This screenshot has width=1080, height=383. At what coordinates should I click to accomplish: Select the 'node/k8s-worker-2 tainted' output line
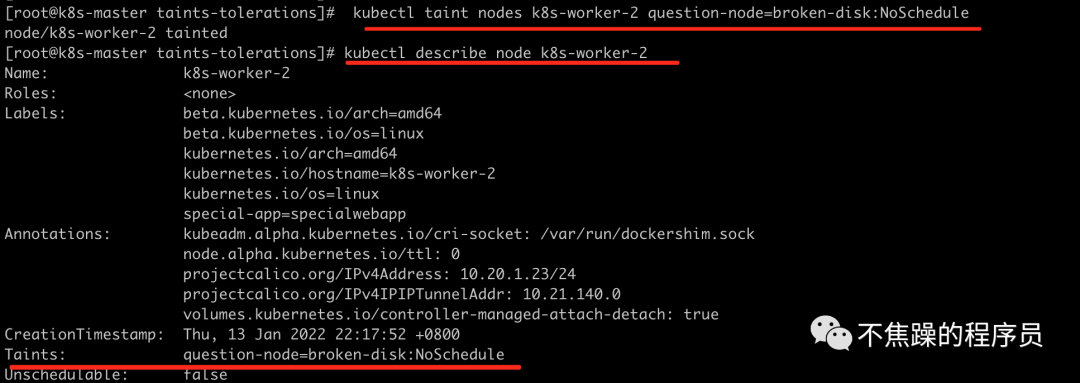click(116, 32)
